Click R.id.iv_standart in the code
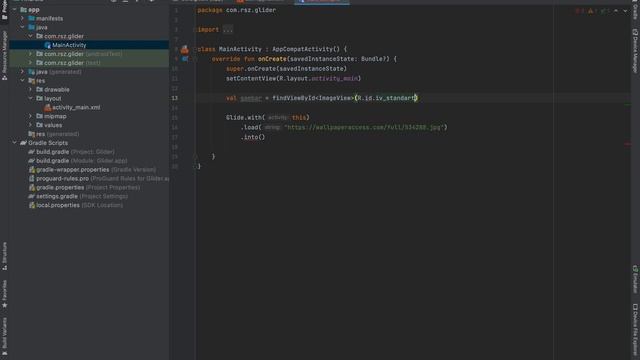This screenshot has width=640, height=360. click(386, 98)
